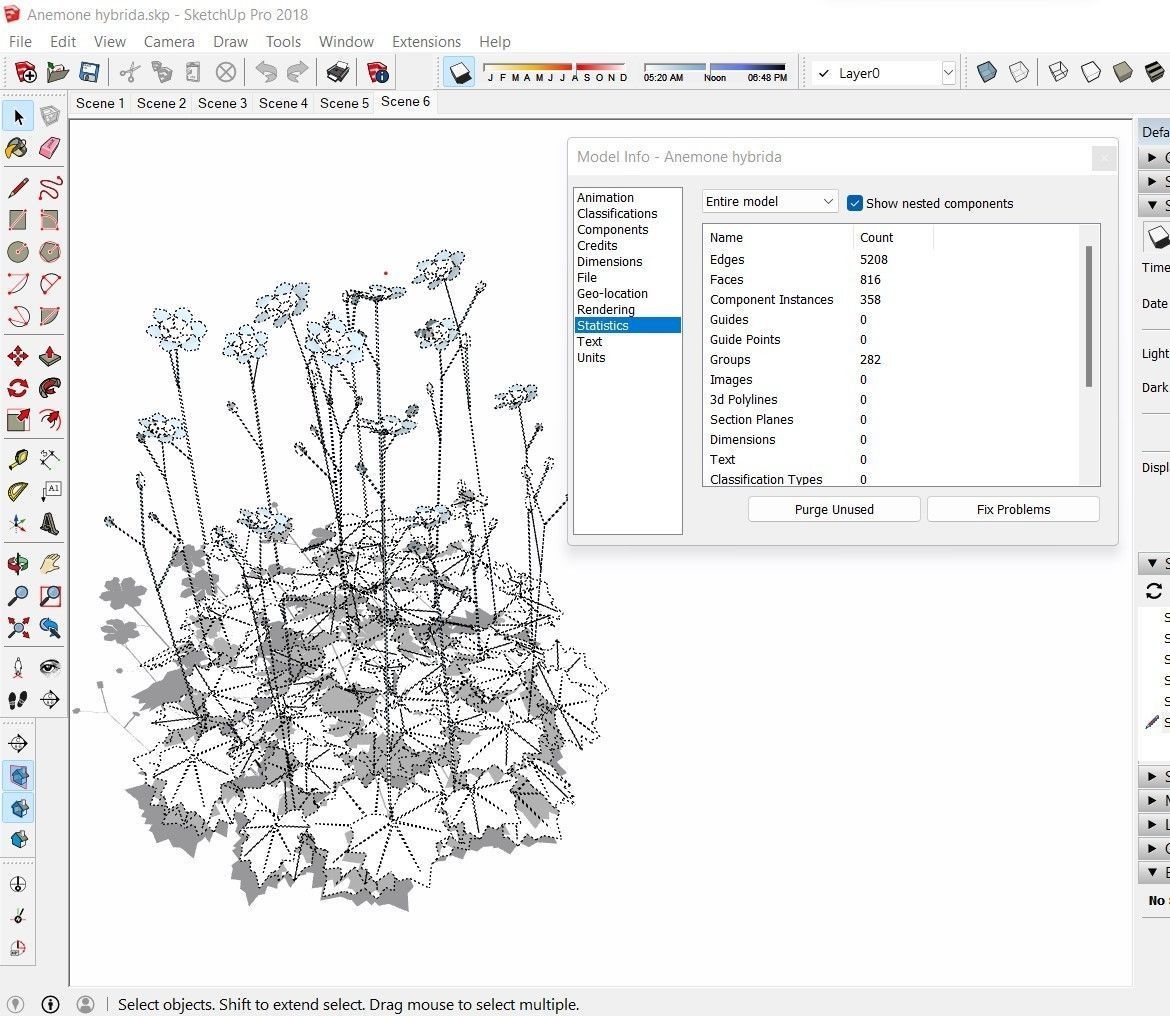Open the File menu

(x=20, y=42)
